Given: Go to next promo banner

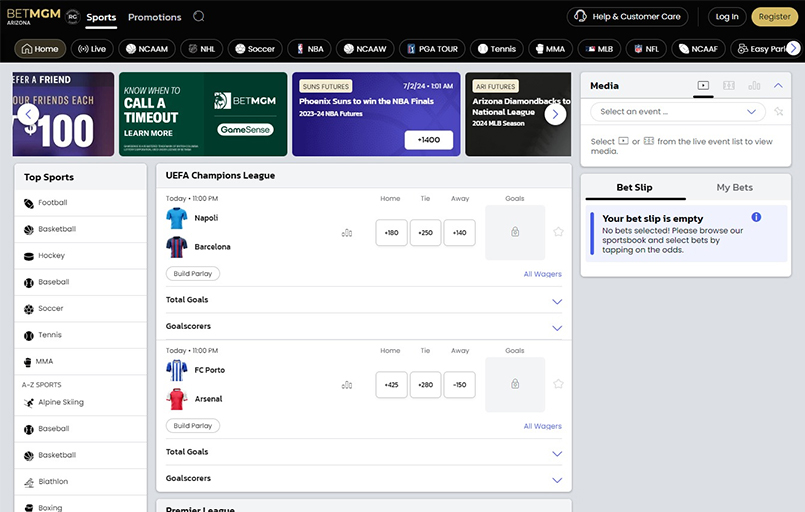Looking at the screenshot, I should (555, 114).
